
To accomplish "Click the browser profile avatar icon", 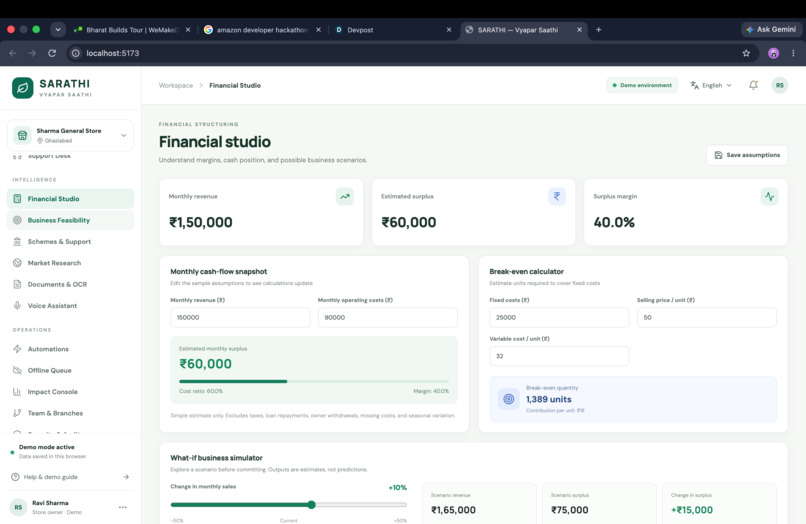I will click(773, 53).
